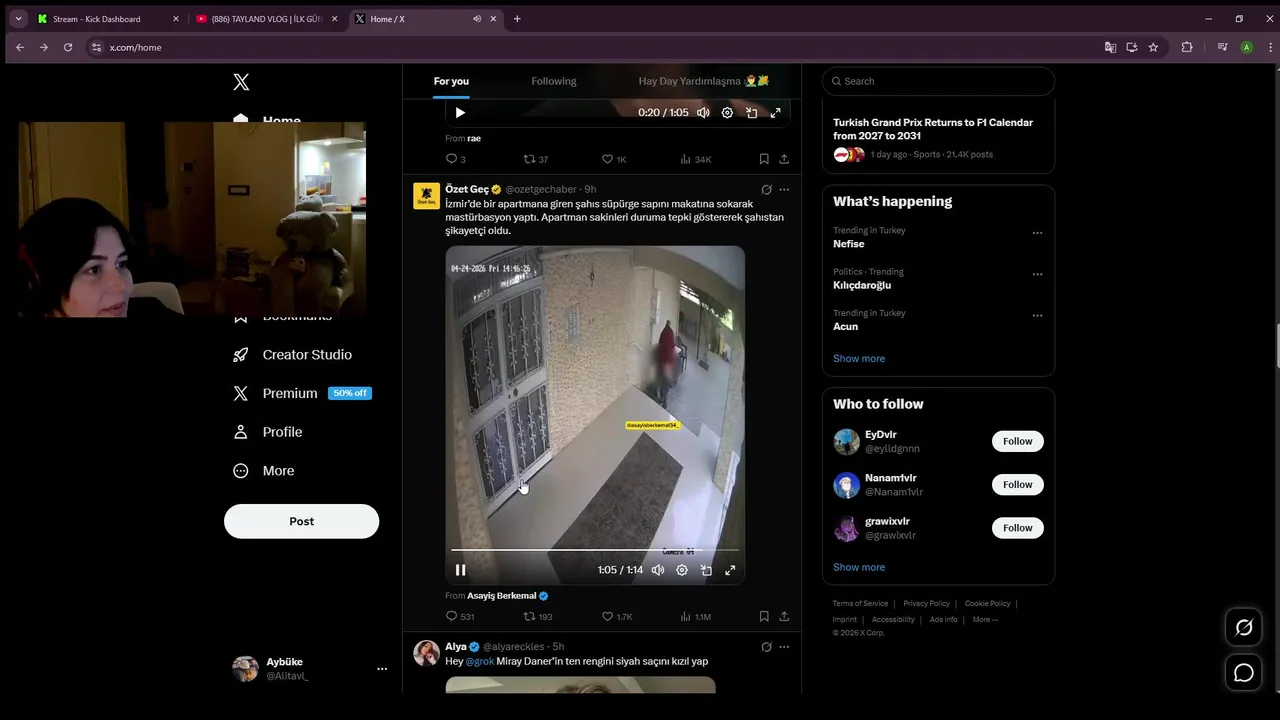Go to Profile in the sidebar
Image resolution: width=1280 pixels, height=720 pixels.
[x=267, y=432]
